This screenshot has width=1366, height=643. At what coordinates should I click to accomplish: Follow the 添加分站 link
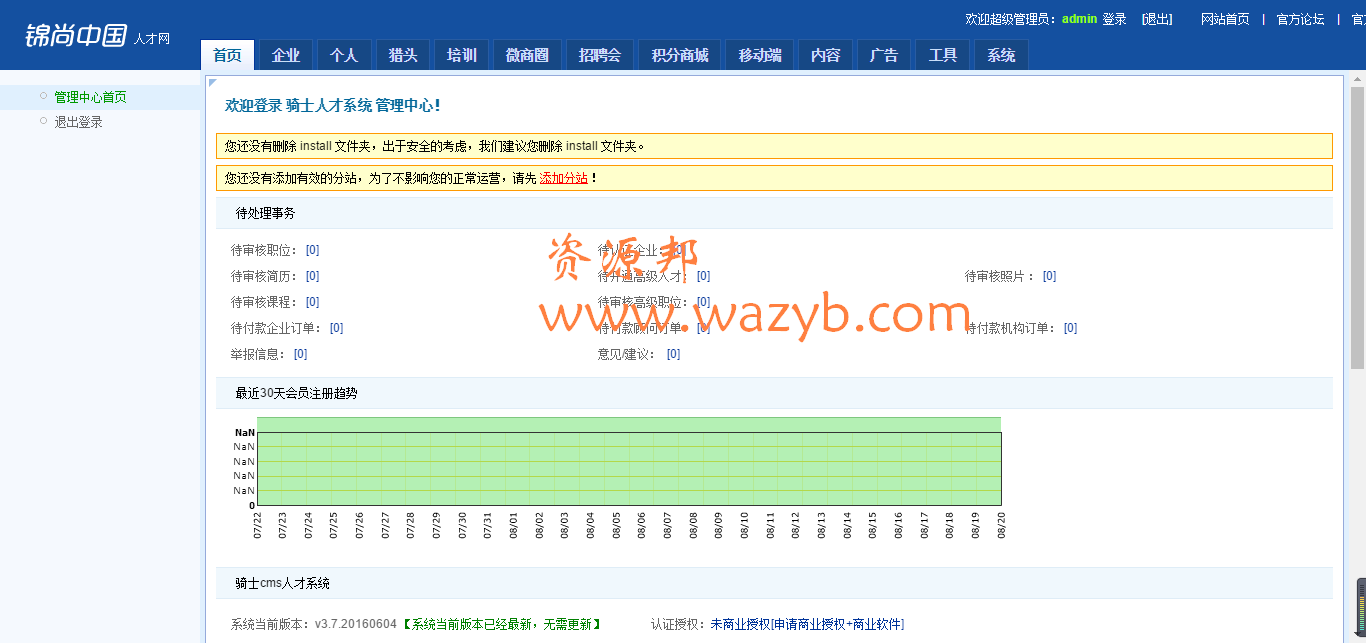(564, 178)
